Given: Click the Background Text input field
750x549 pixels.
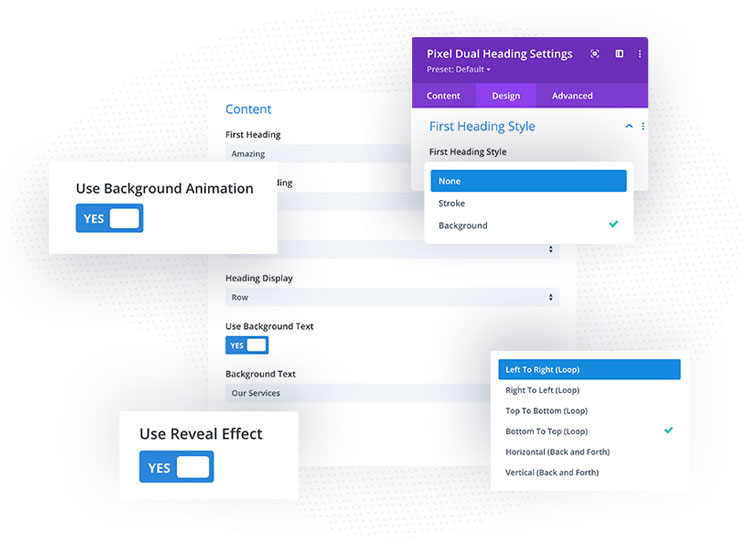Looking at the screenshot, I should 358,393.
